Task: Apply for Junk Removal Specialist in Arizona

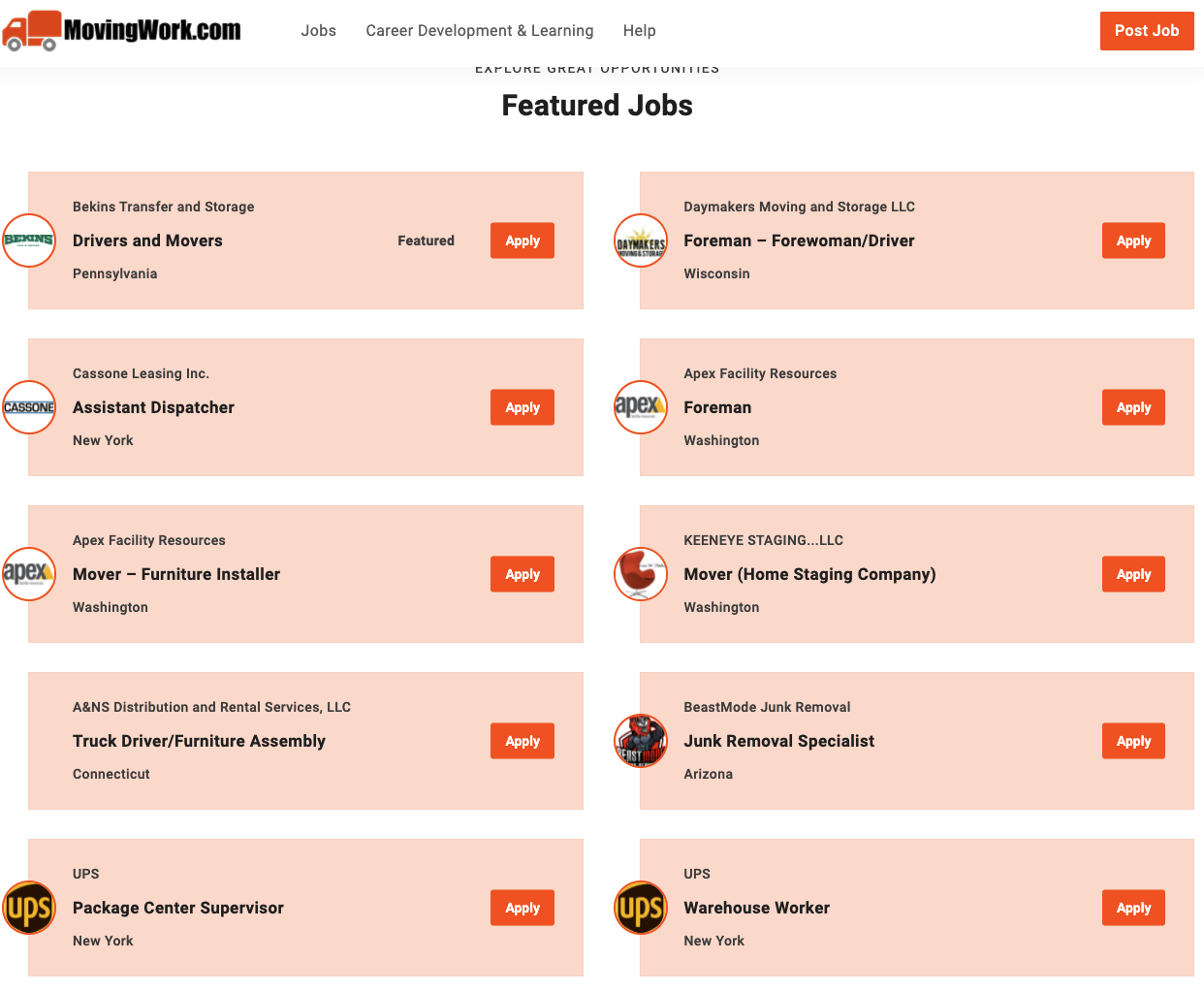Action: pos(1132,741)
